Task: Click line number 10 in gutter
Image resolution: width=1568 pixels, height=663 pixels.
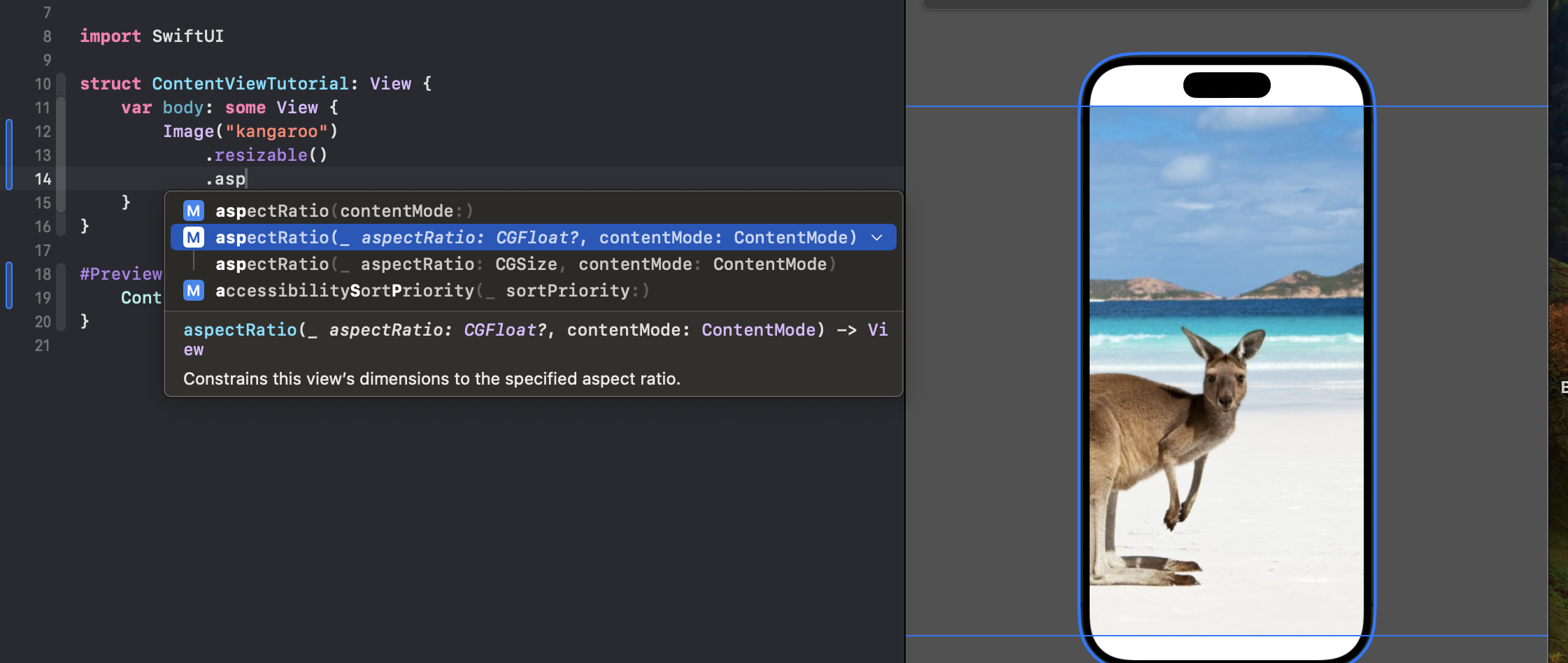Action: pyautogui.click(x=43, y=84)
